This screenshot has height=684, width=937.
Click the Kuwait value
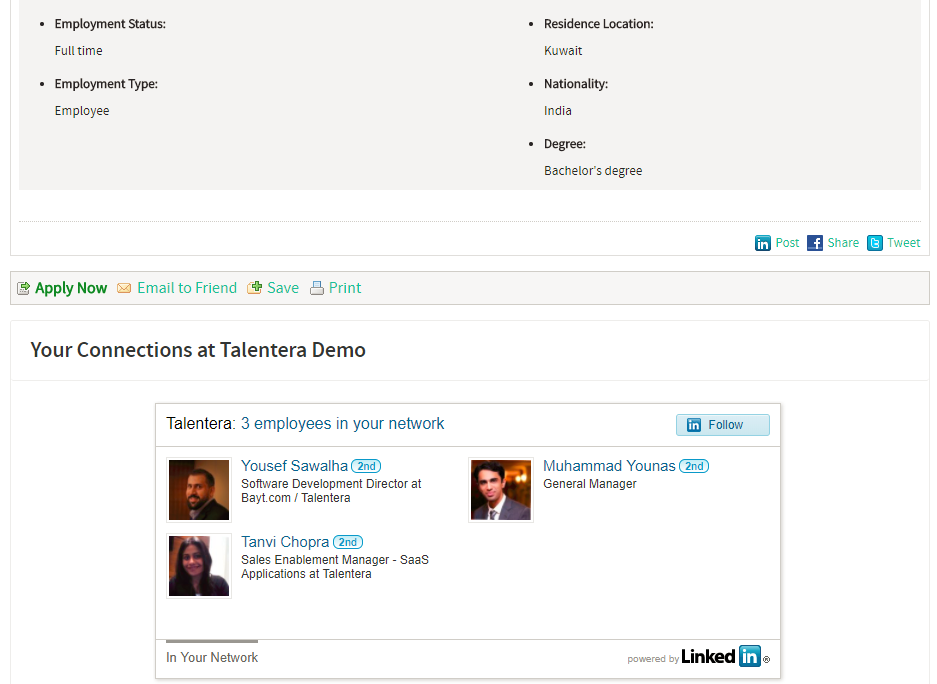563,51
